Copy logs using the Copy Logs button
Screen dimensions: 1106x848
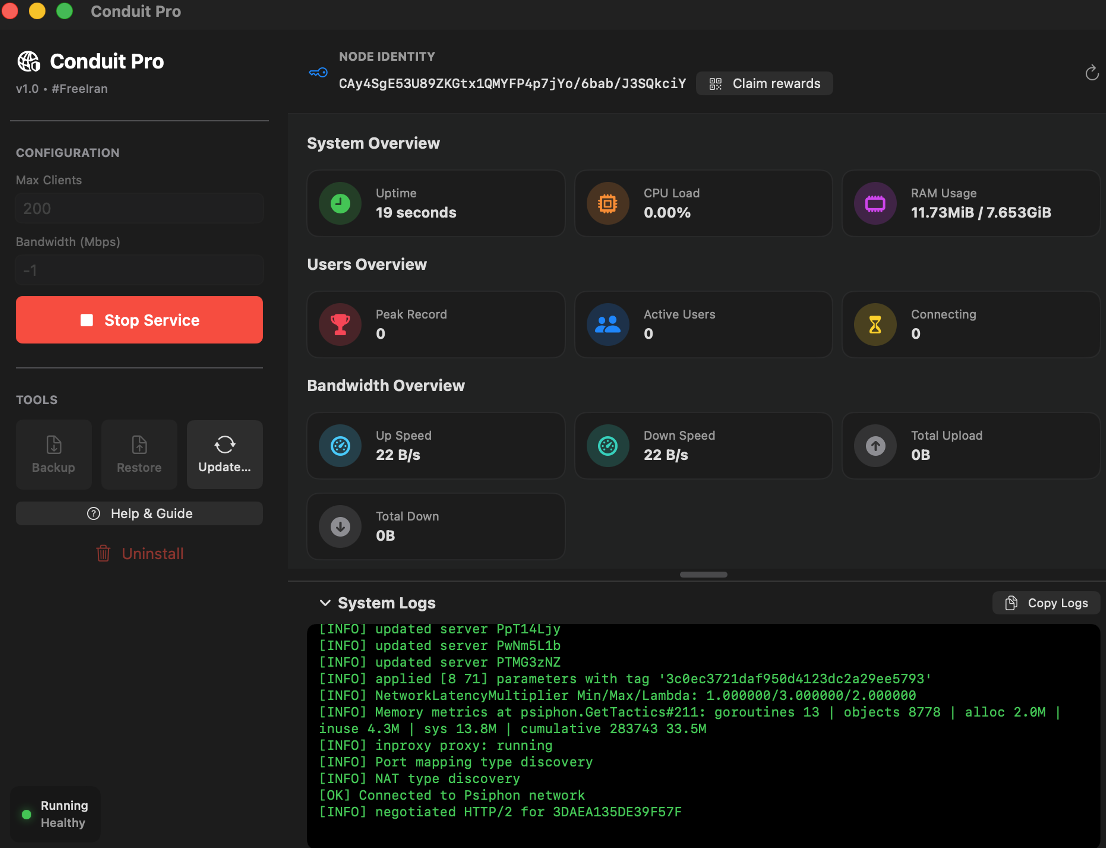tap(1046, 603)
